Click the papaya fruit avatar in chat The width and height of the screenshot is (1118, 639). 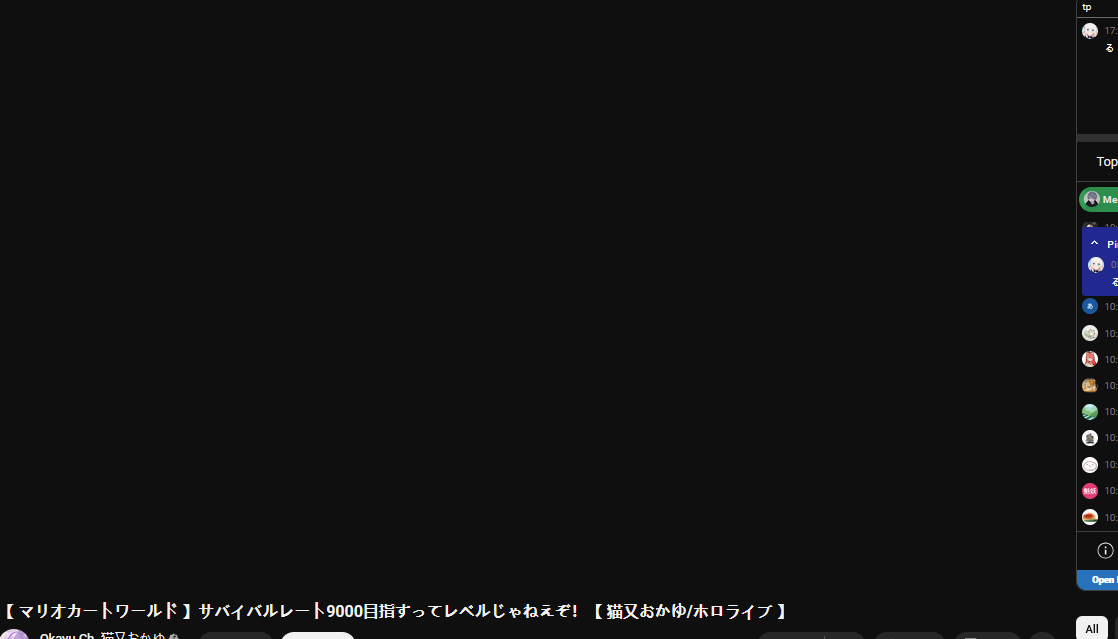point(1089,517)
